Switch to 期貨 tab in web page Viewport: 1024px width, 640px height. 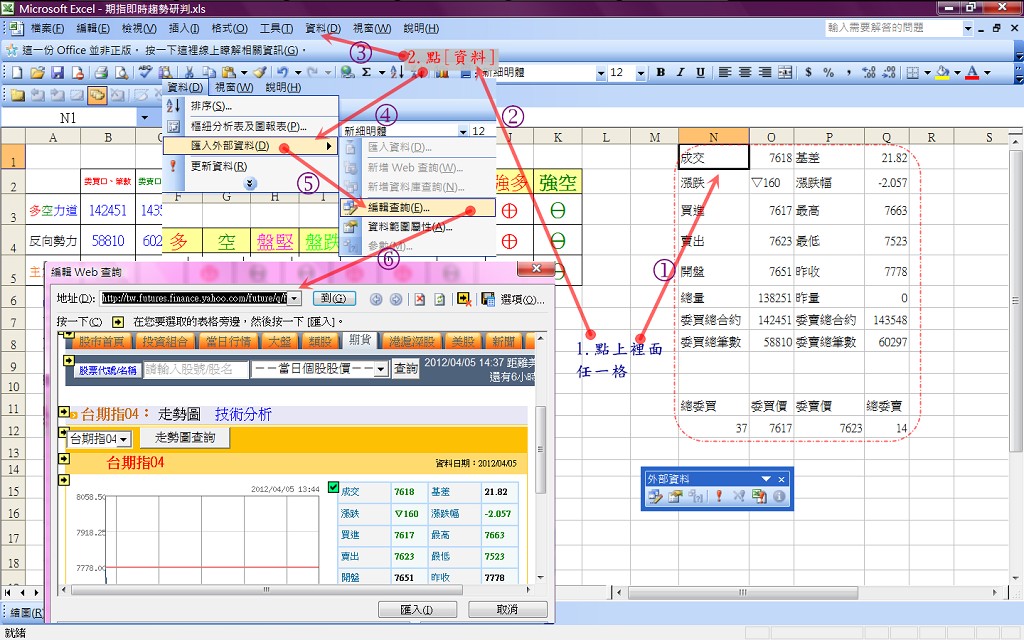pos(359,340)
